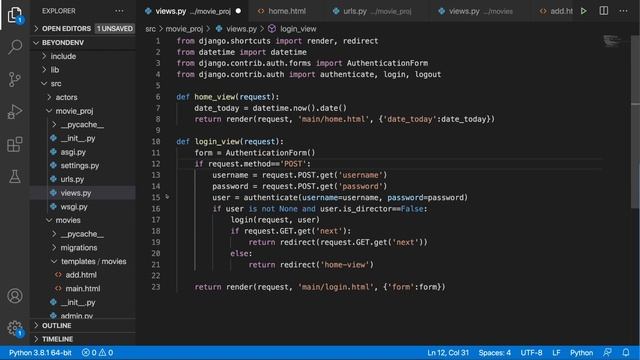Open the Extensions view icon

tap(15, 144)
